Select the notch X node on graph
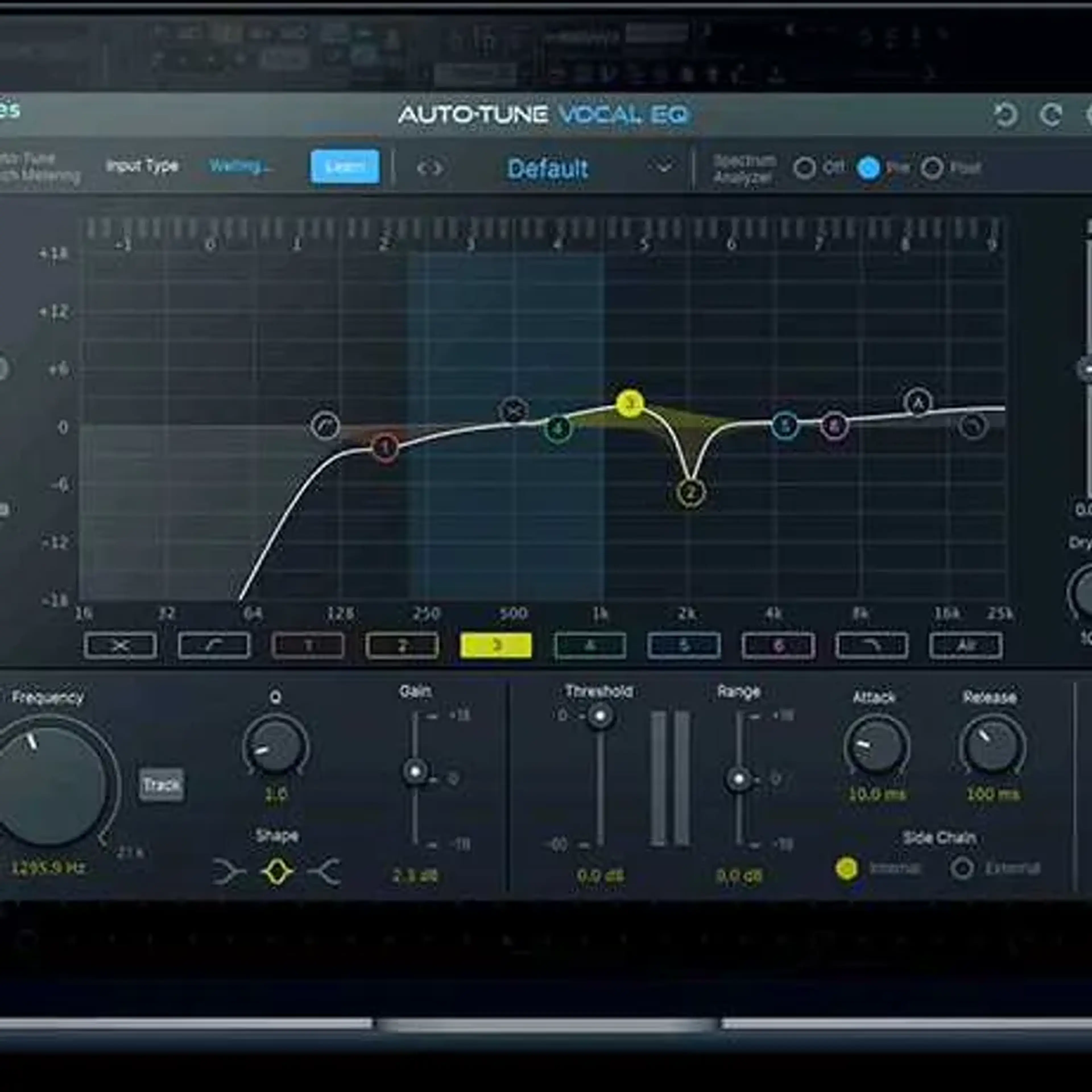Screen dimensions: 1092x1092 pyautogui.click(x=514, y=411)
